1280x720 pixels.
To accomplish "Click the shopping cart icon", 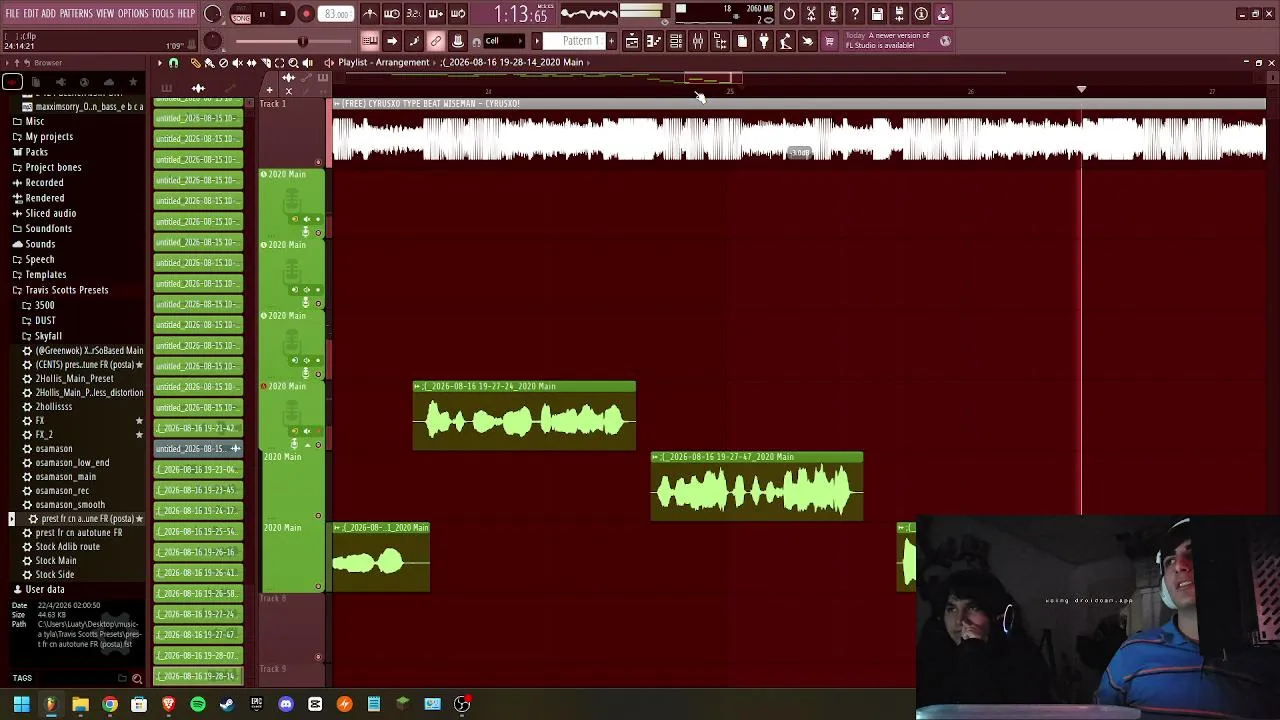I will [829, 41].
